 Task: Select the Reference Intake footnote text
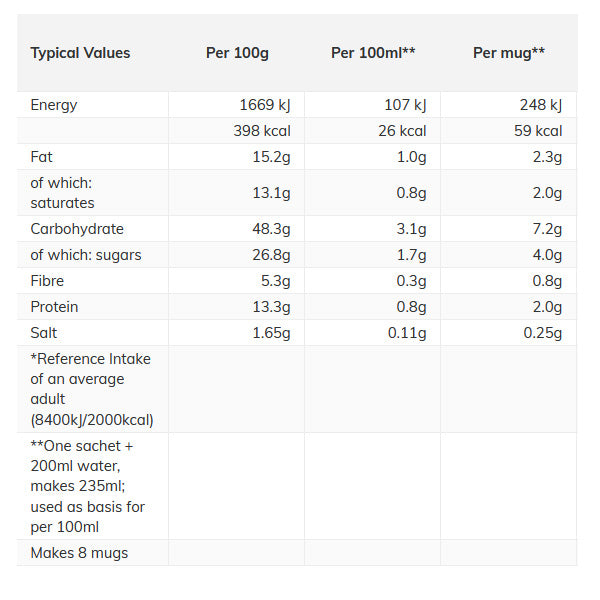(91, 389)
